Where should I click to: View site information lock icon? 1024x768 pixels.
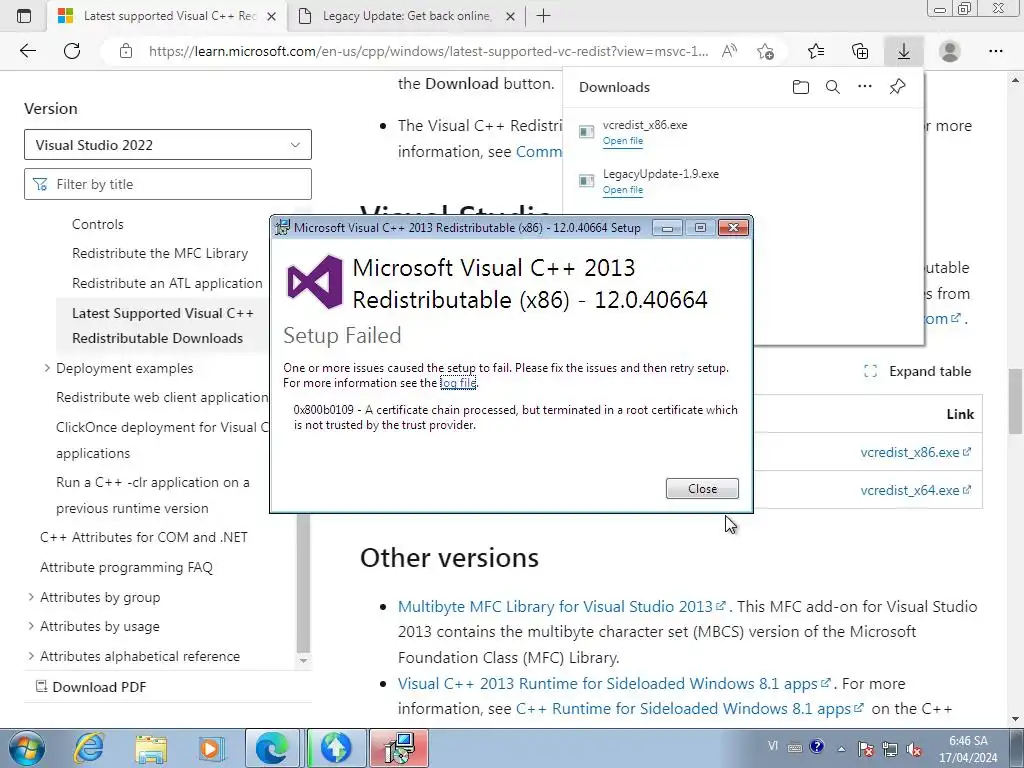[126, 51]
